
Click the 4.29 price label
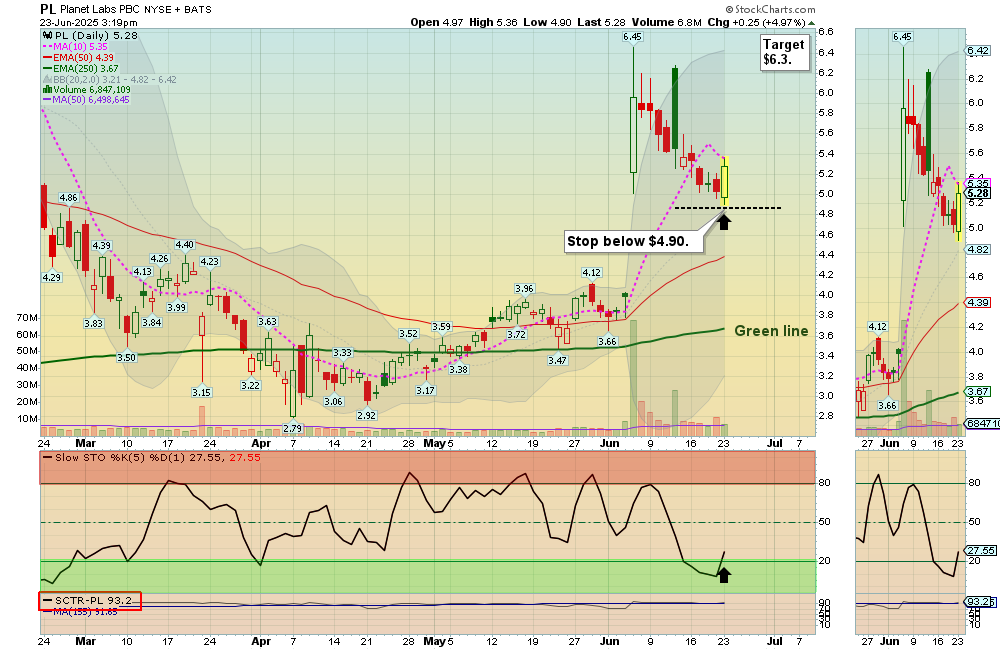click(52, 277)
